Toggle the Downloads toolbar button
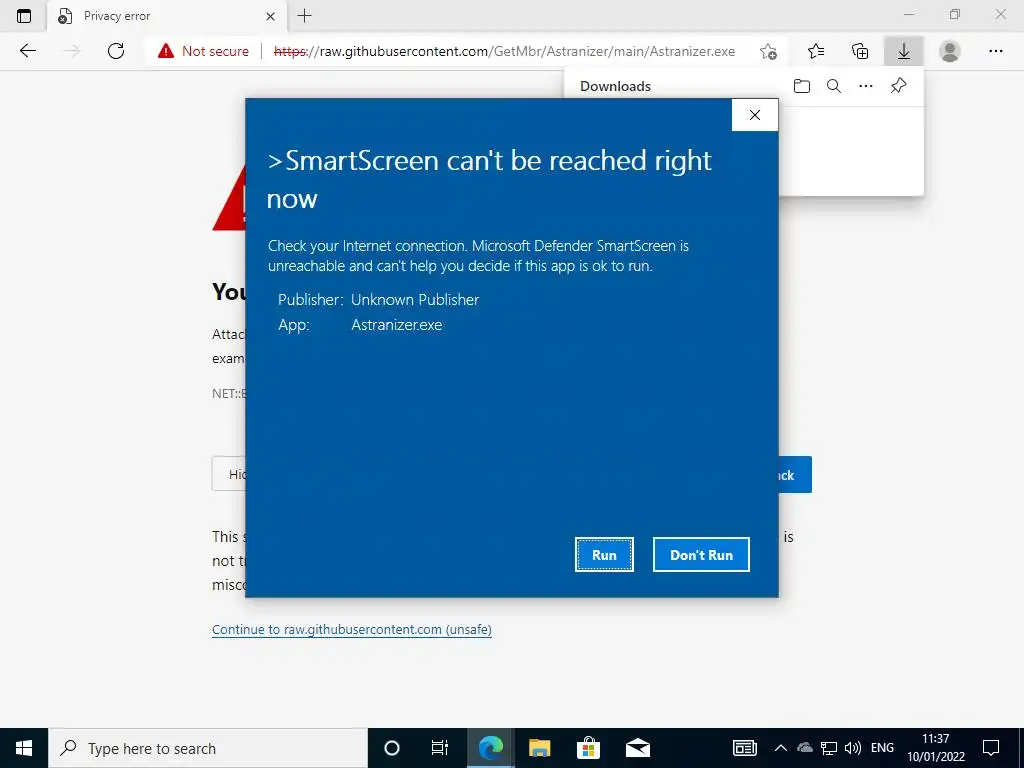The height and width of the screenshot is (768, 1024). pyautogui.click(x=904, y=51)
